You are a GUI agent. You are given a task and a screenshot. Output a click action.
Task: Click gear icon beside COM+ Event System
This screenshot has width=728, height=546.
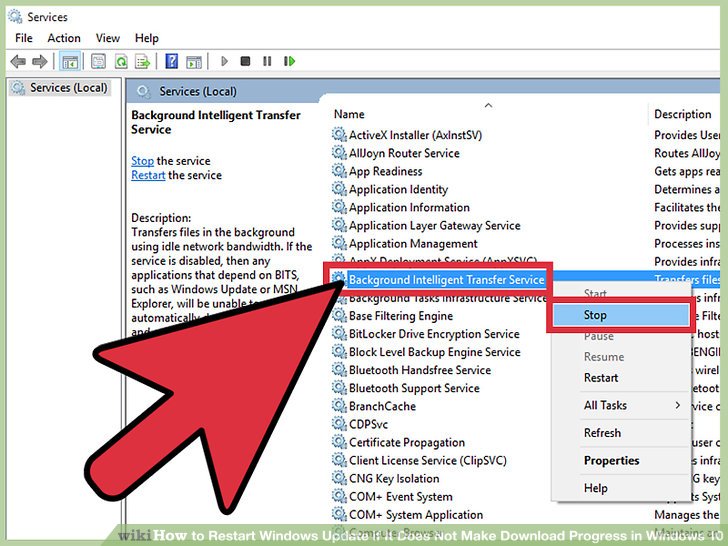tap(339, 497)
